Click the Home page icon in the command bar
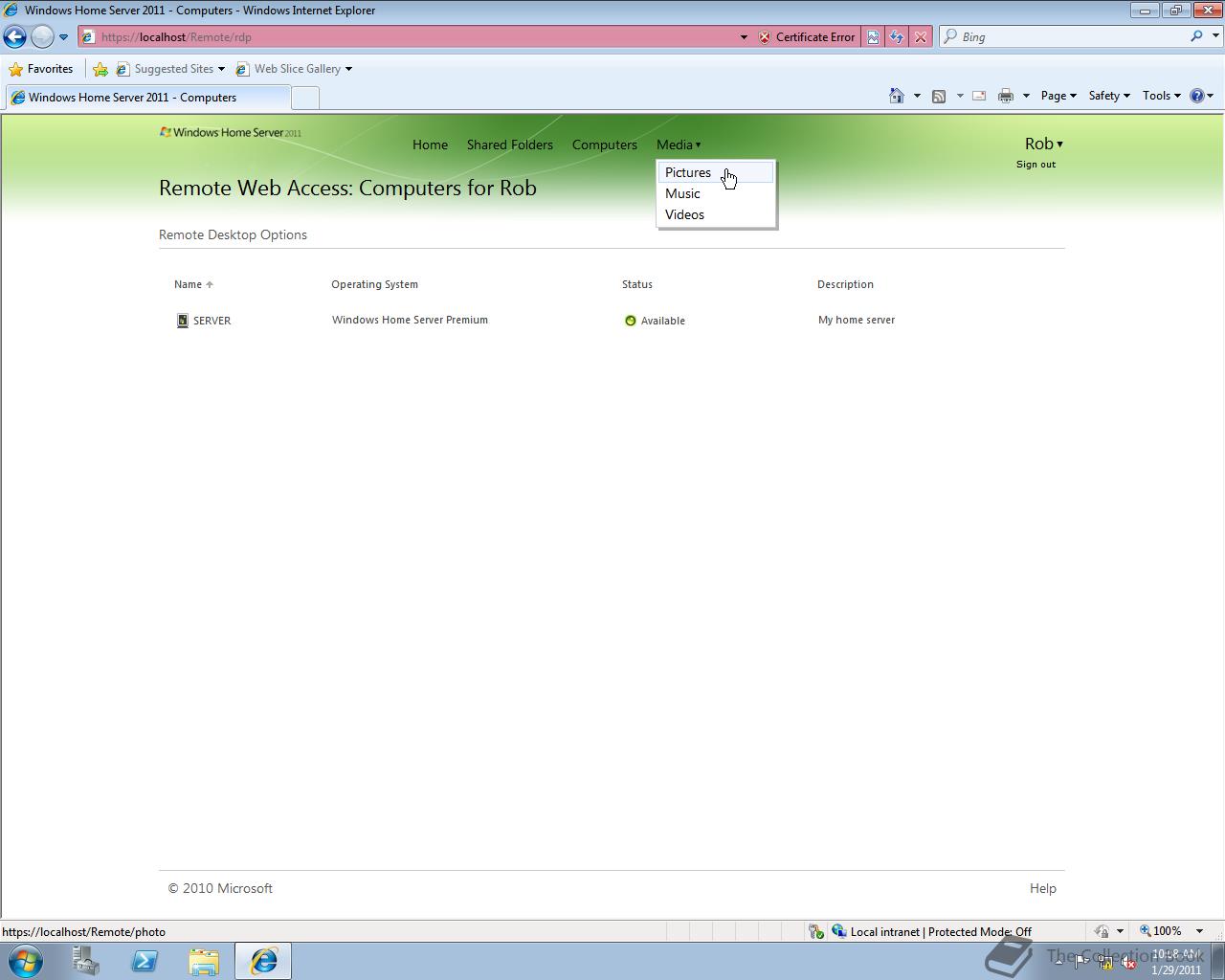Image resolution: width=1225 pixels, height=980 pixels. [x=897, y=96]
